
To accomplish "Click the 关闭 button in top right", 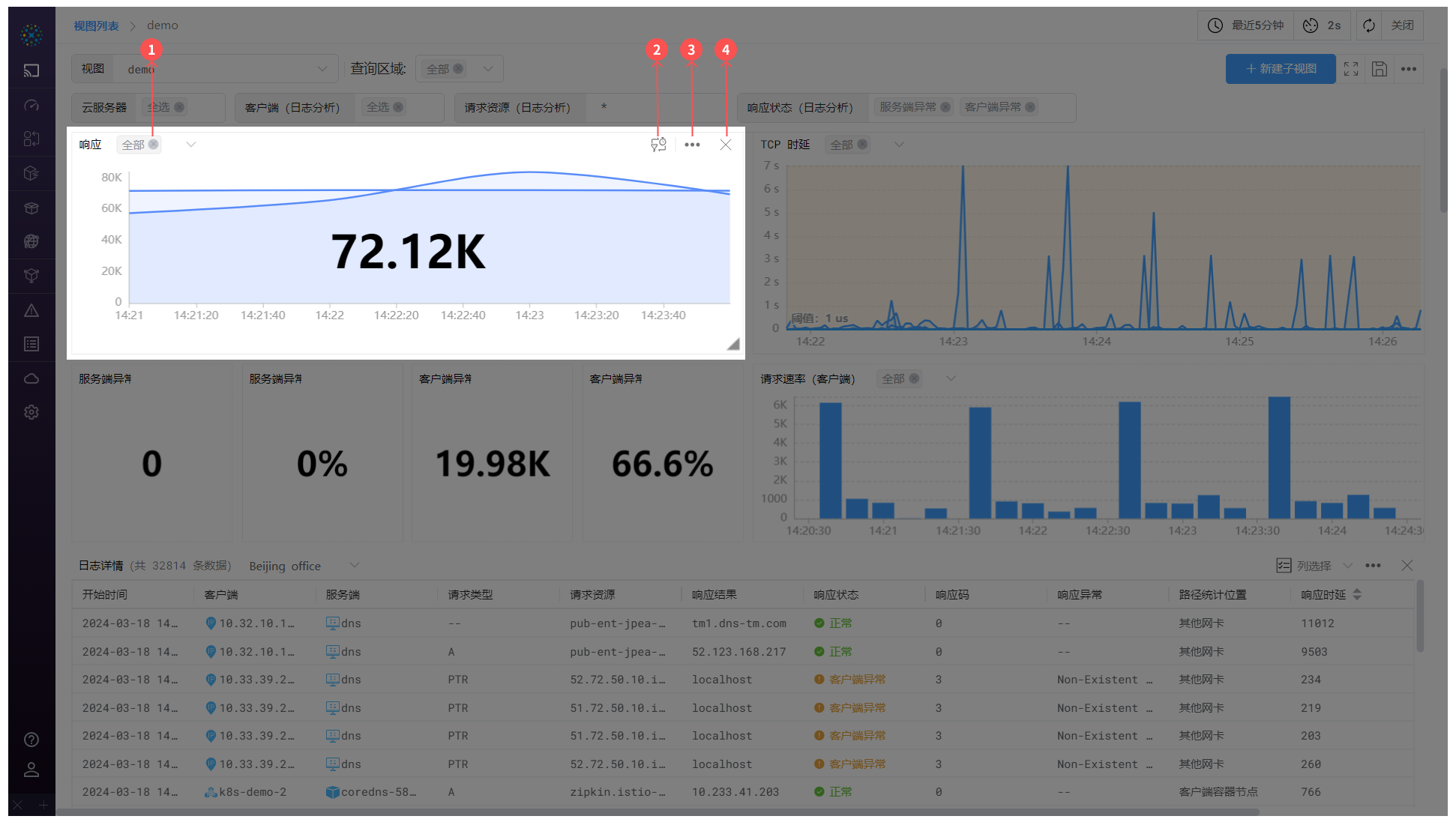I will [x=1403, y=25].
